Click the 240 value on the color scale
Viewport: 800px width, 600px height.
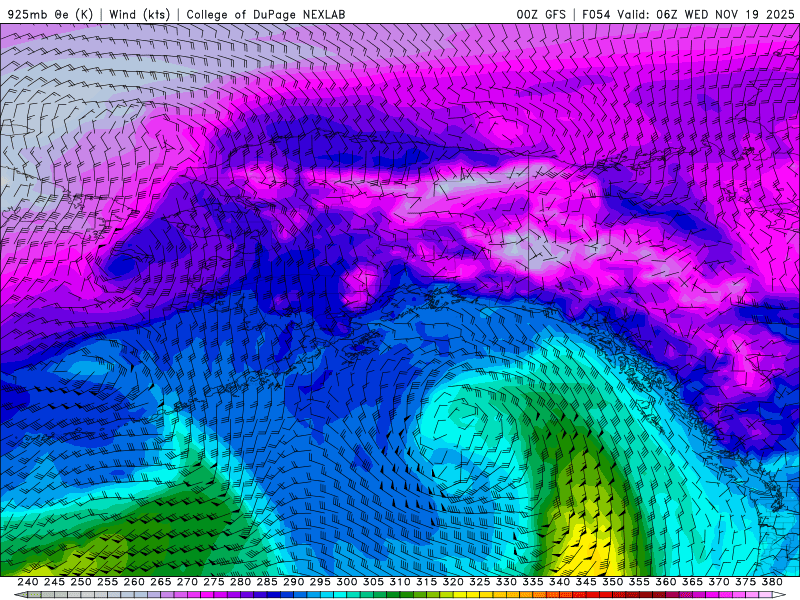(28, 582)
